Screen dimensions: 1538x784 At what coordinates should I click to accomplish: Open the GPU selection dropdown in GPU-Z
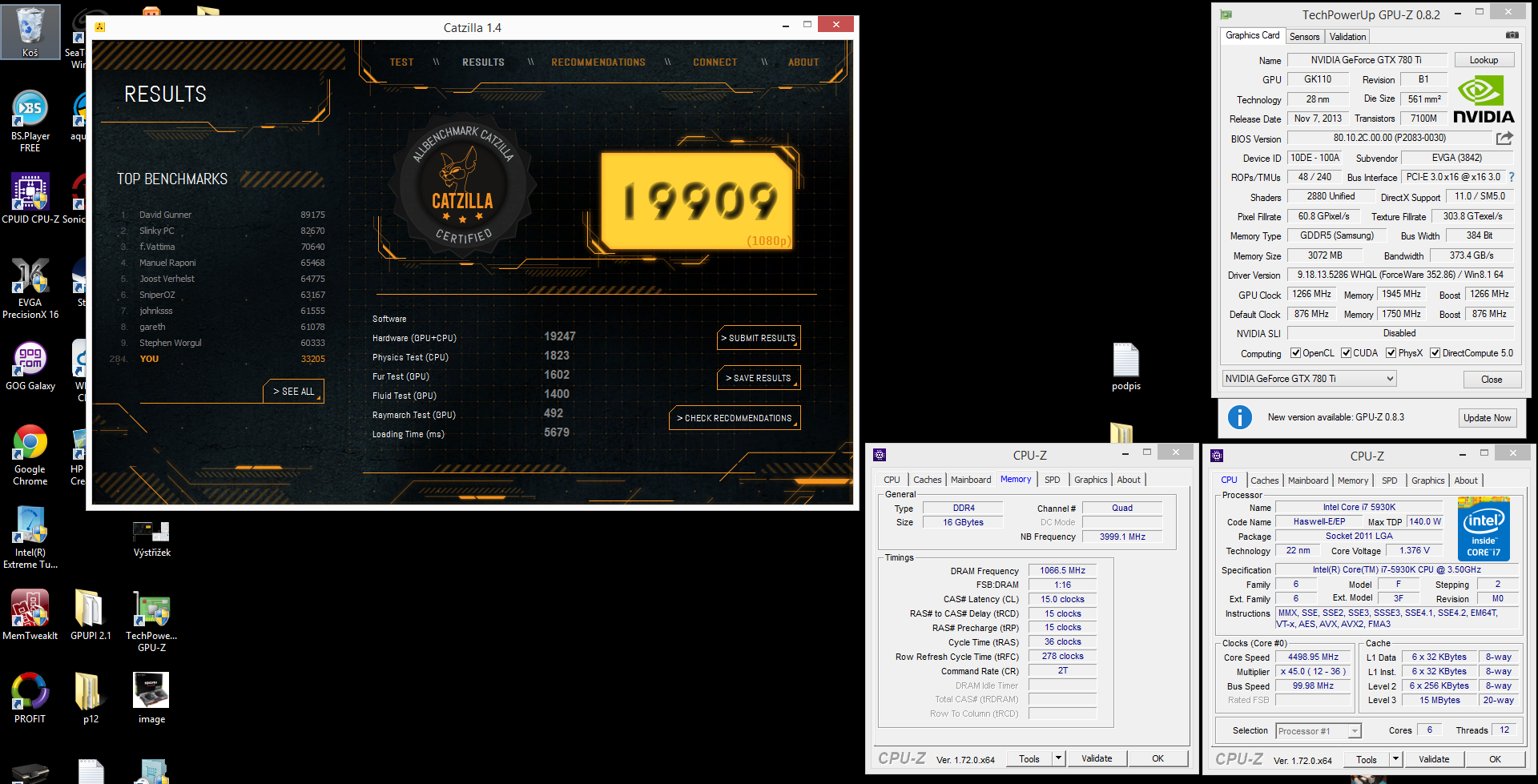pyautogui.click(x=1309, y=379)
